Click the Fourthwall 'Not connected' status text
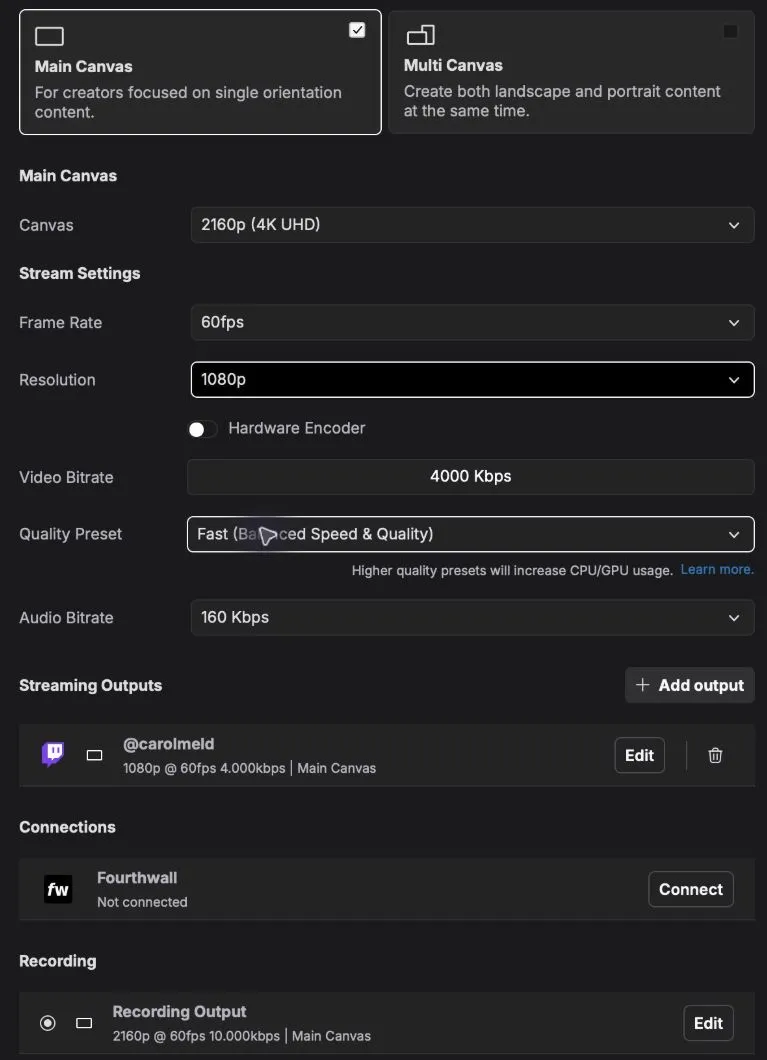 [x=142, y=902]
